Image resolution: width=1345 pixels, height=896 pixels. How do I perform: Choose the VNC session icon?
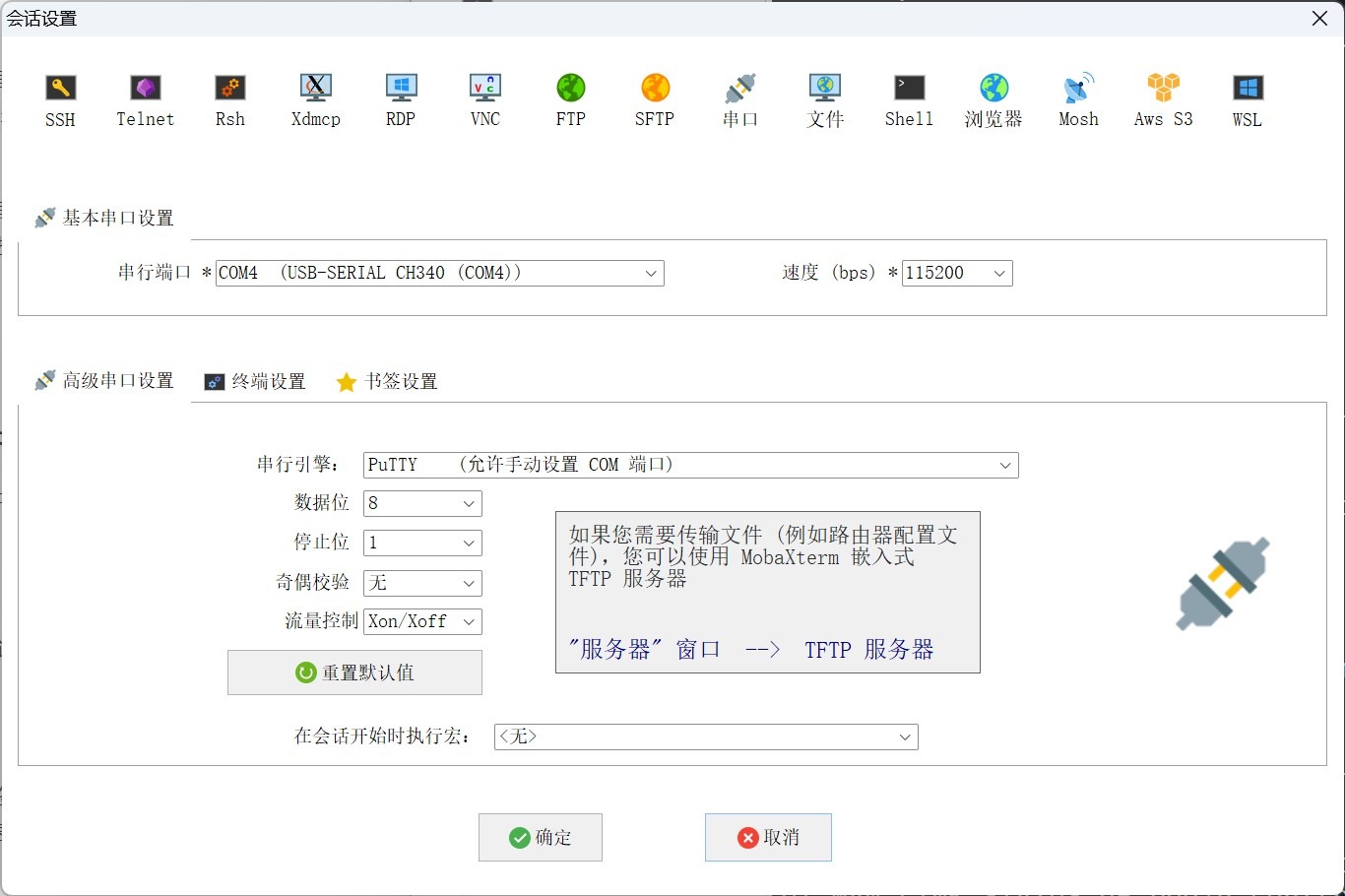[485, 100]
